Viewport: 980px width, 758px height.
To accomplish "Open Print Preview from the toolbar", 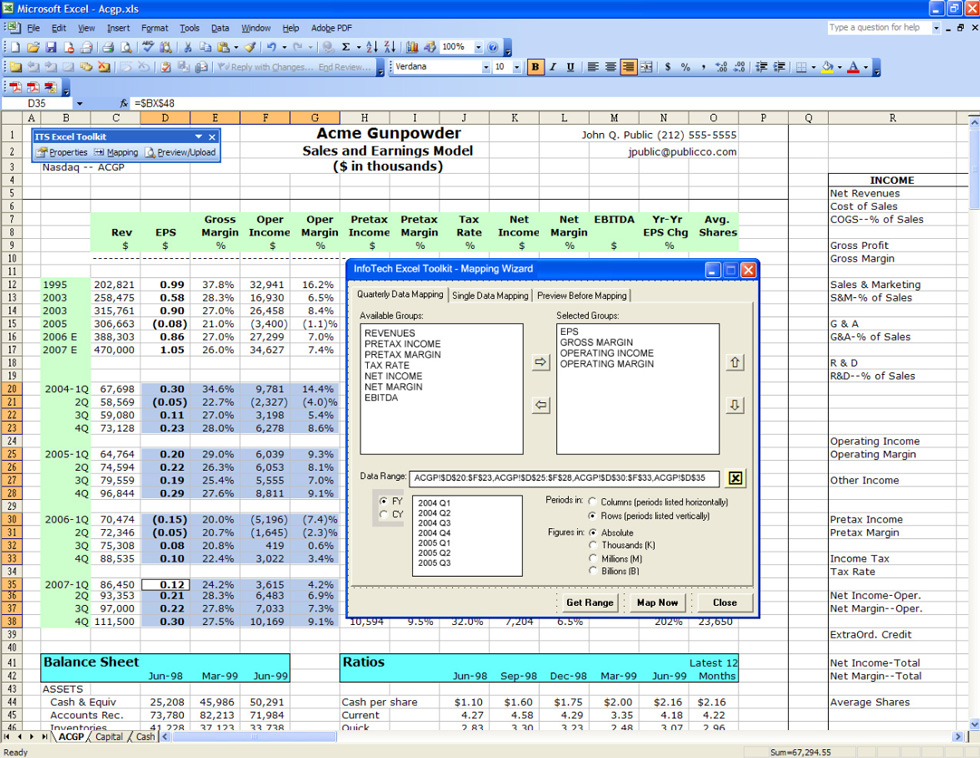I will [126, 47].
